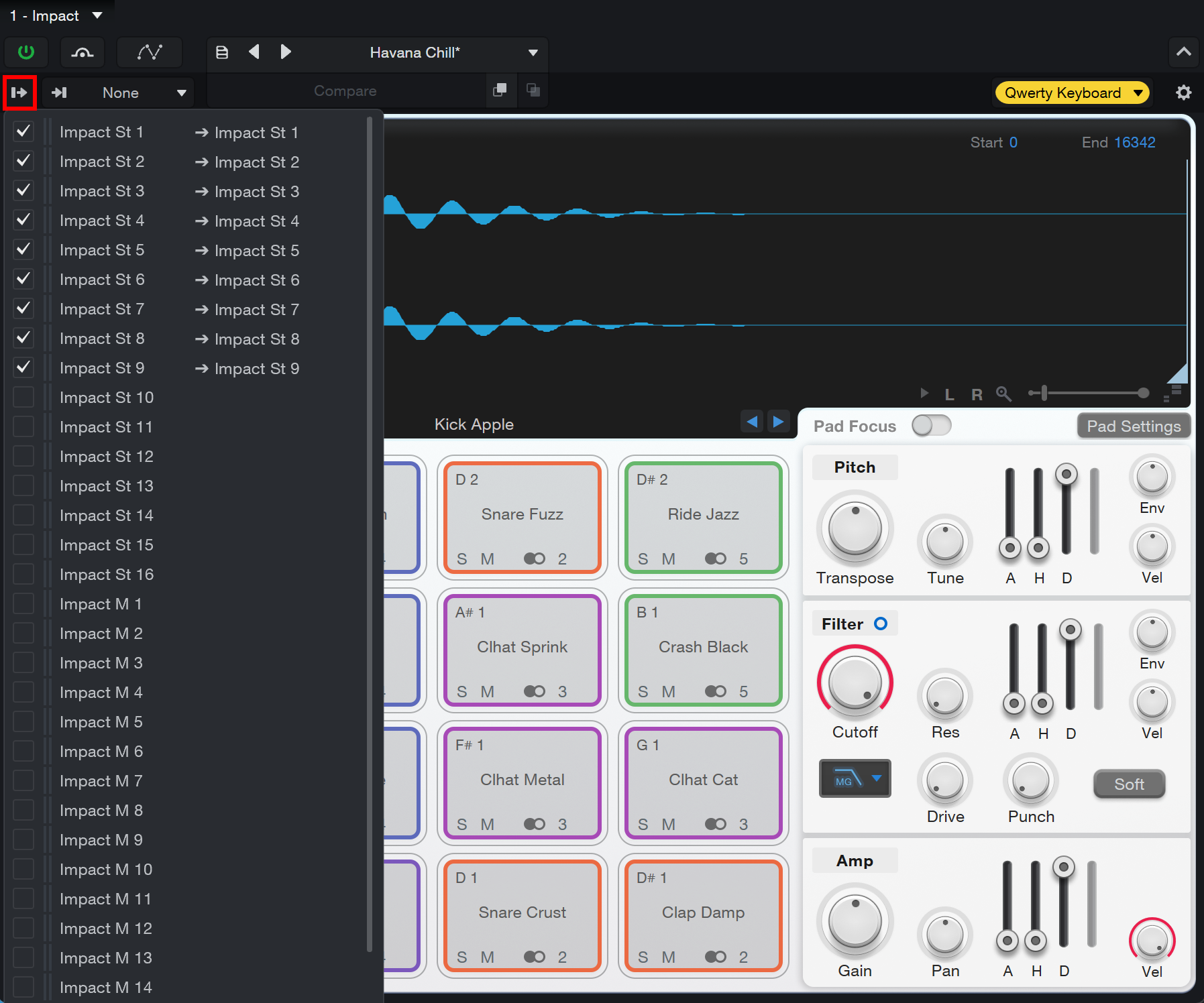Load the next preset arrow

(286, 52)
